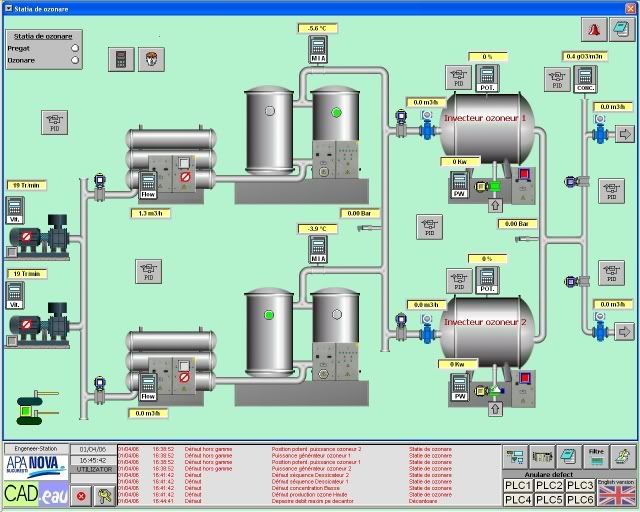Switch to English version via flag
This screenshot has width=640, height=512.
click(x=616, y=493)
